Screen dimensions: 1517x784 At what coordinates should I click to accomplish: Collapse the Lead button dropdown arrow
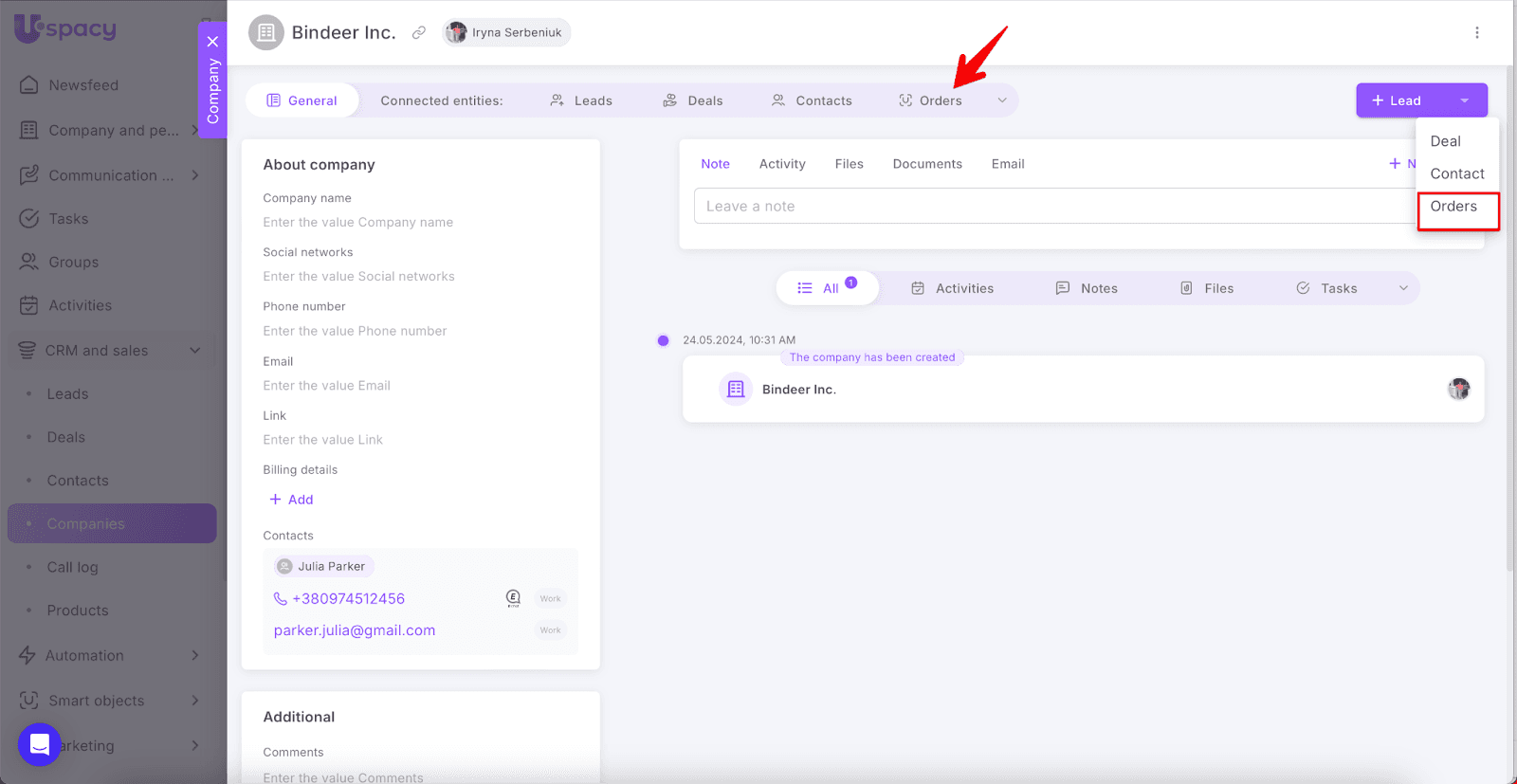[1464, 100]
